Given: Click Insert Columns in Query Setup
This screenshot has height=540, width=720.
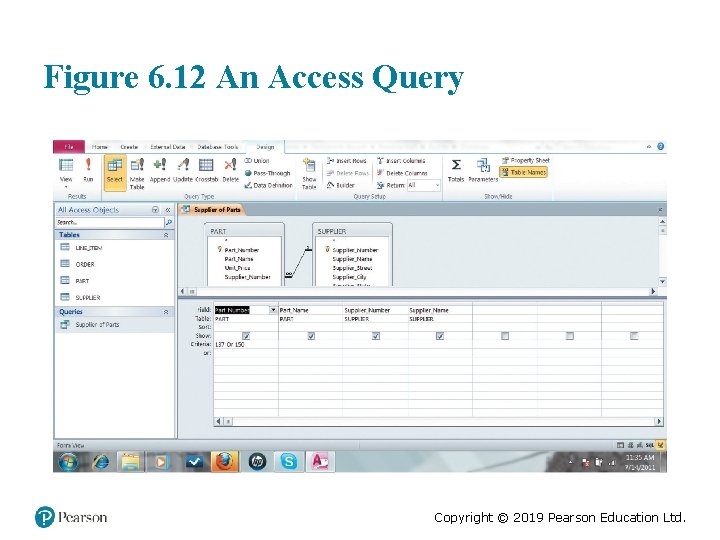Looking at the screenshot, I should click(401, 161).
